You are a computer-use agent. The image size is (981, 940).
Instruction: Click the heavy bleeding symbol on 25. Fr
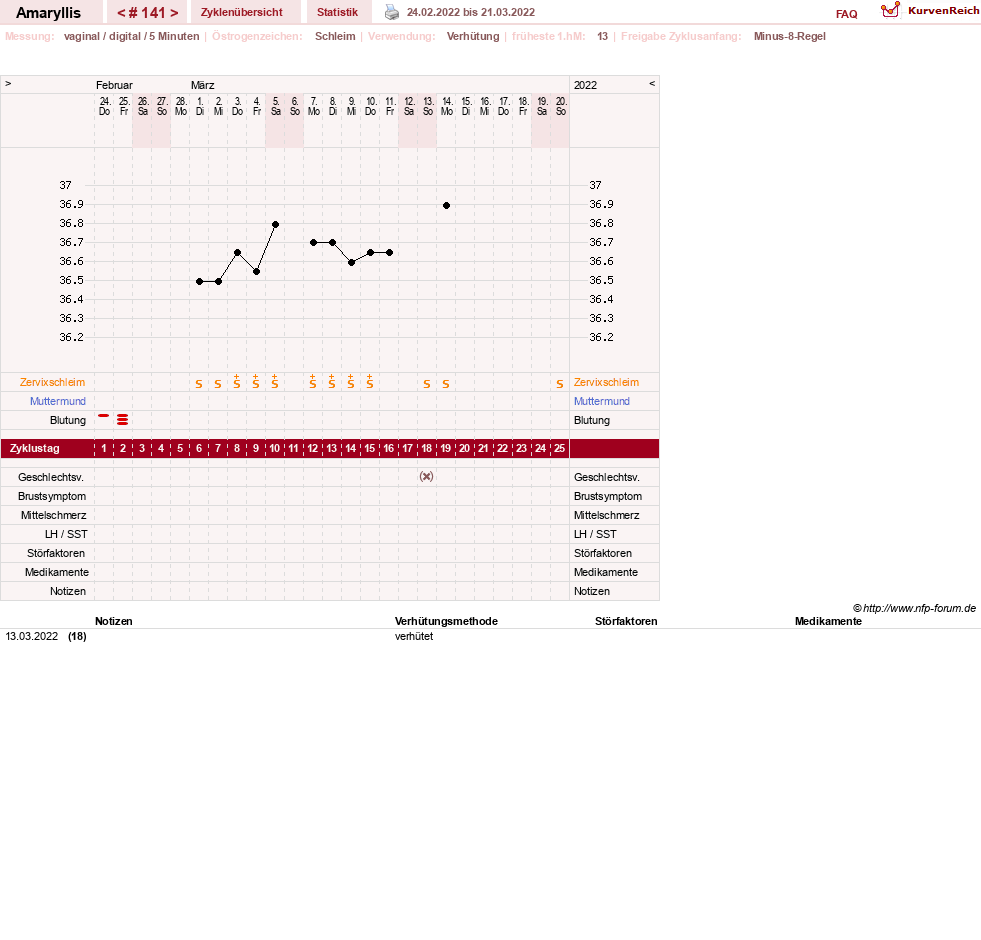tap(123, 420)
